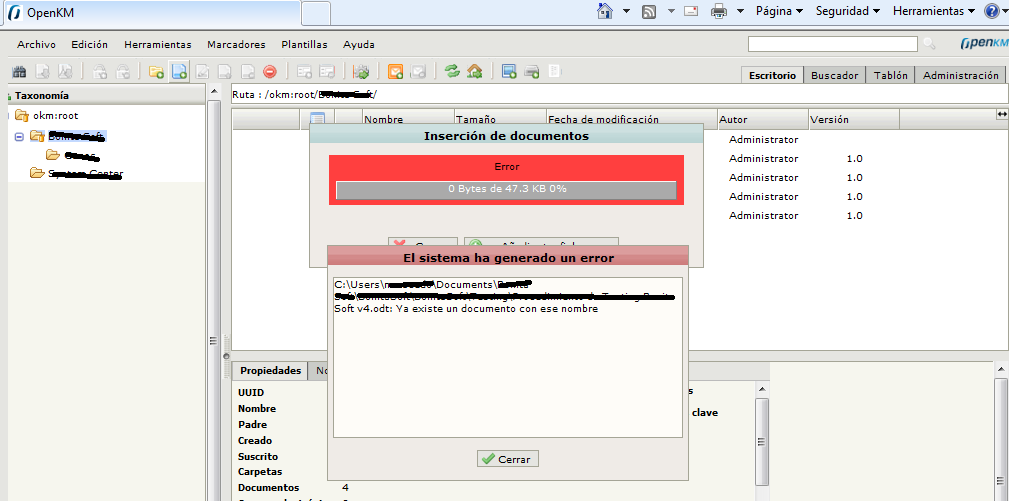Click the Suscrito property label
The image size is (1009, 501).
point(258,456)
